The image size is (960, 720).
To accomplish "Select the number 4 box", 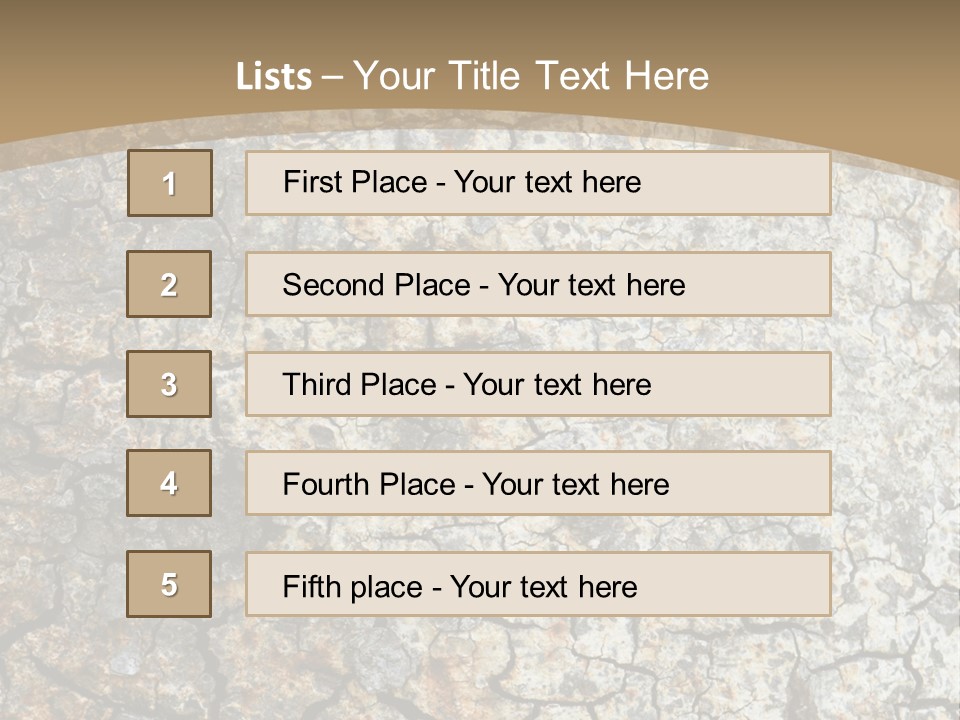I will point(169,483).
